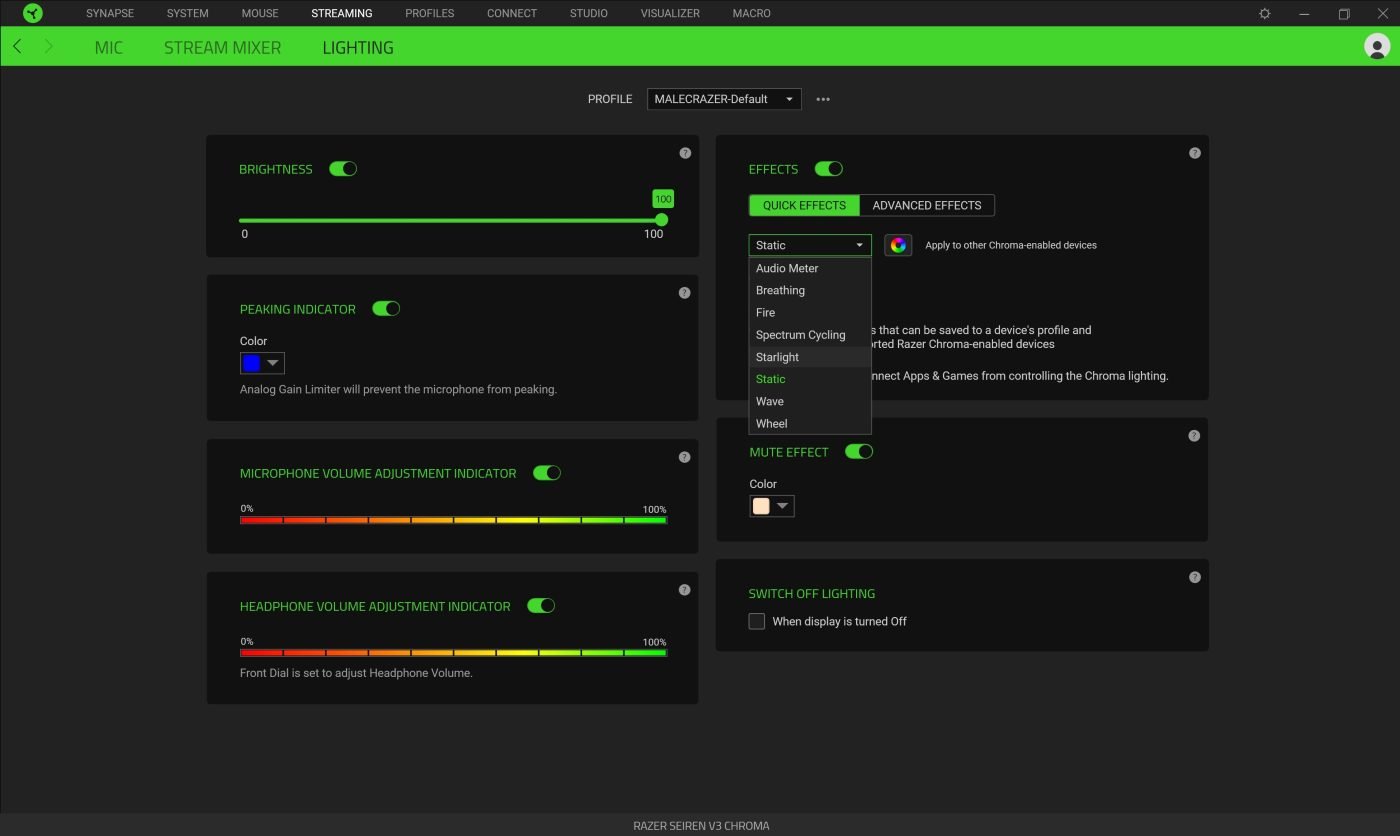
Task: Open the LIGHTING sub-tab
Action: pyautogui.click(x=358, y=47)
